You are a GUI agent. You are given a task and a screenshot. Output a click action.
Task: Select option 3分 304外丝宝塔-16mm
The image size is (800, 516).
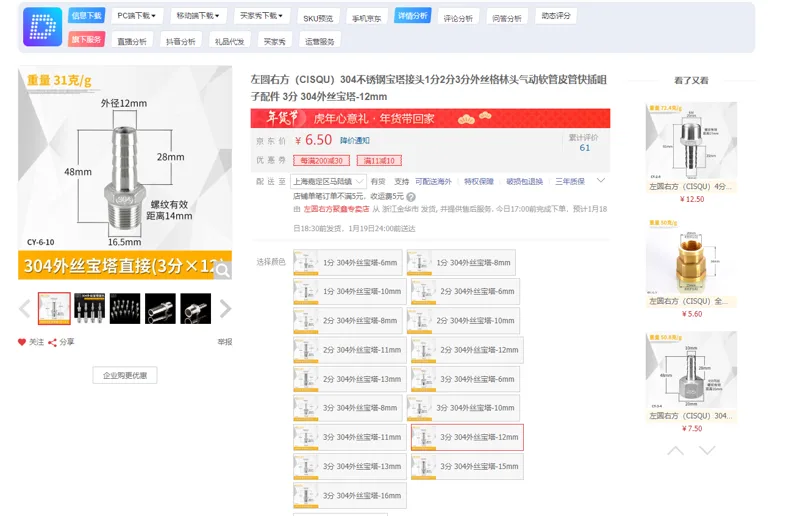point(349,495)
